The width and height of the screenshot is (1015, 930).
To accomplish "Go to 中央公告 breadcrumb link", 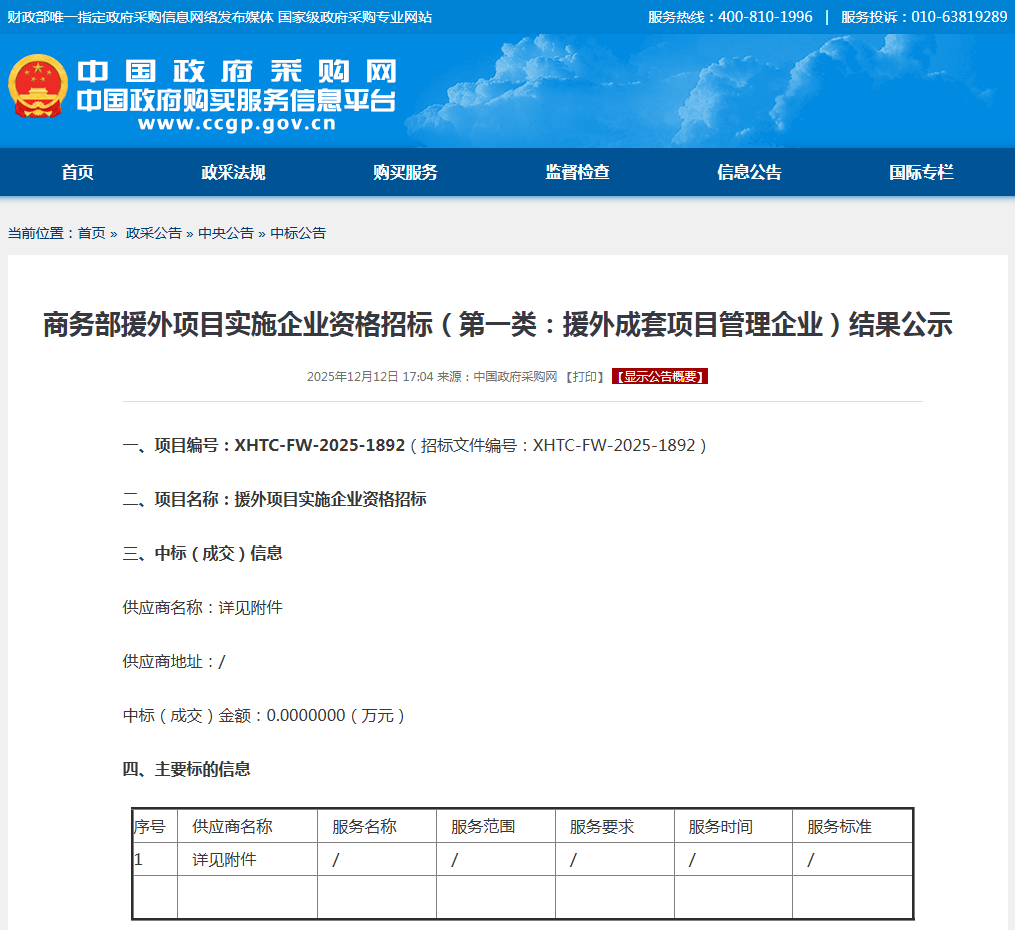I will [225, 233].
